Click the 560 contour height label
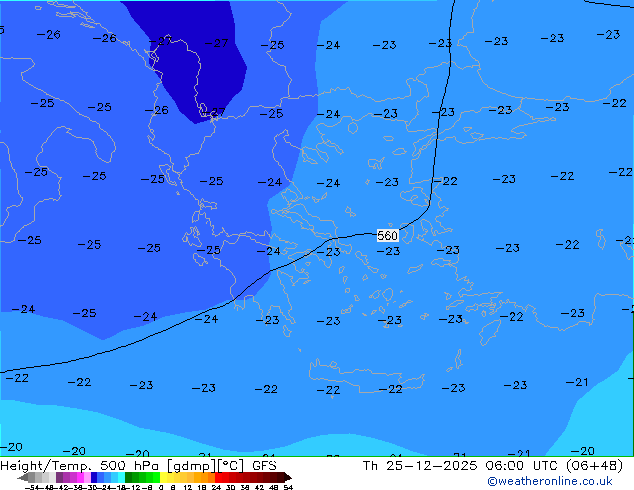Image resolution: width=634 pixels, height=490 pixels. (387, 235)
